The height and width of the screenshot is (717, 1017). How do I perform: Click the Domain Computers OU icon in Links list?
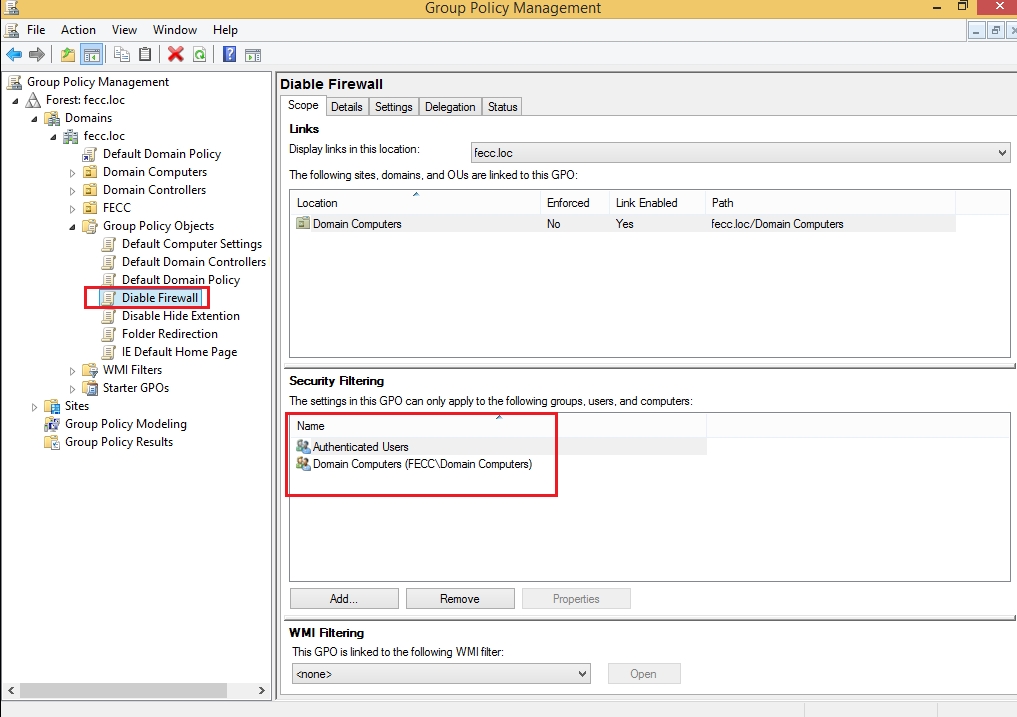point(303,223)
